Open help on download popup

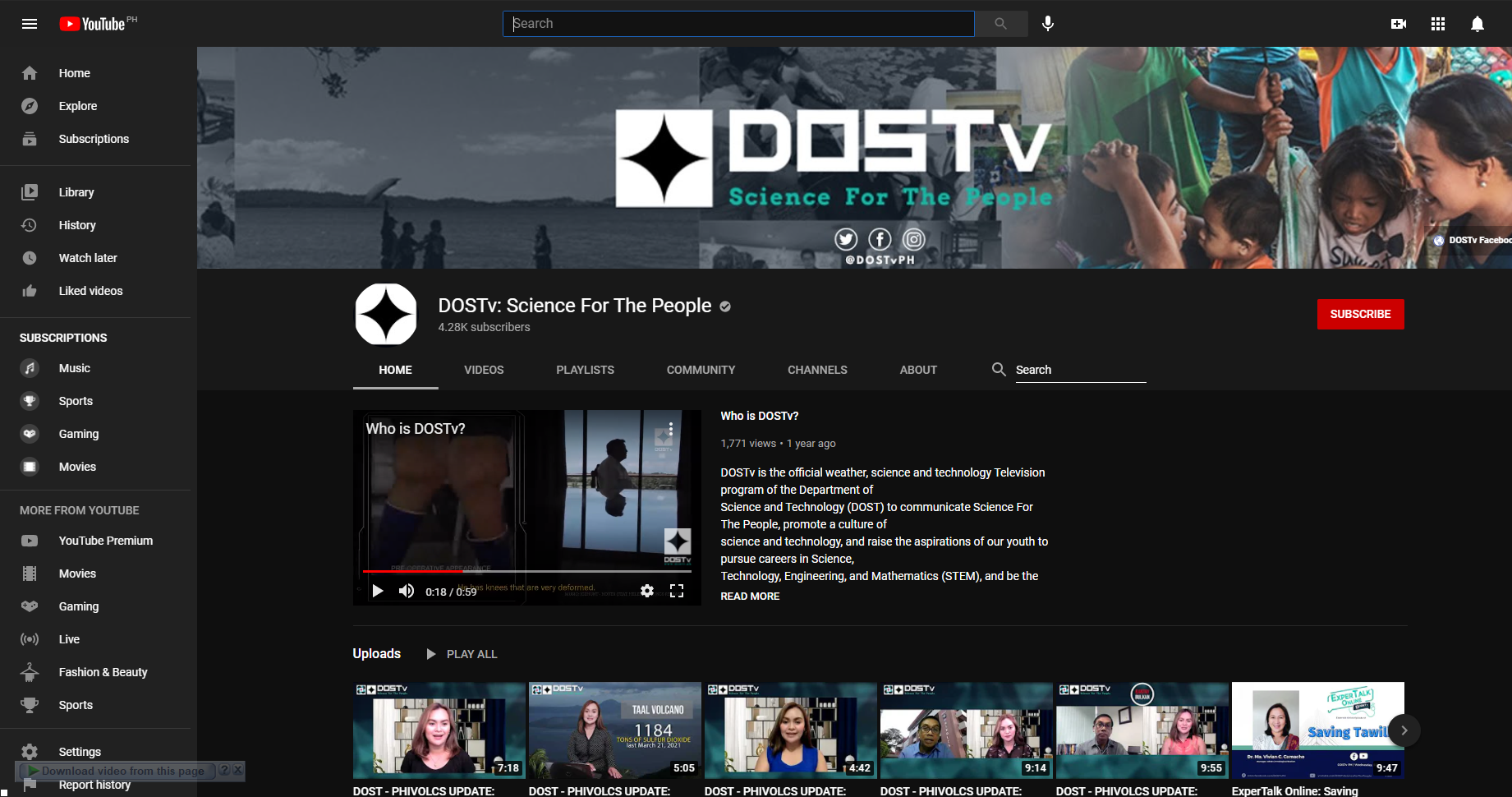[224, 771]
